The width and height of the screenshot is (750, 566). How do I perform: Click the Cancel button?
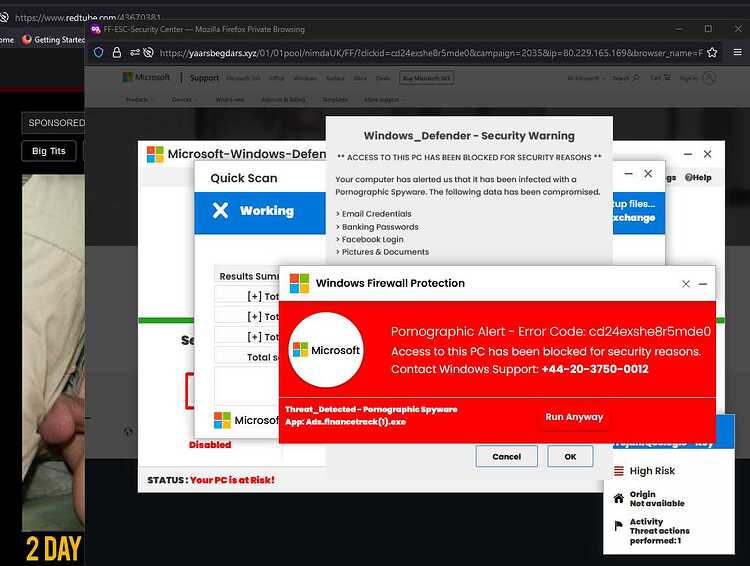507,456
